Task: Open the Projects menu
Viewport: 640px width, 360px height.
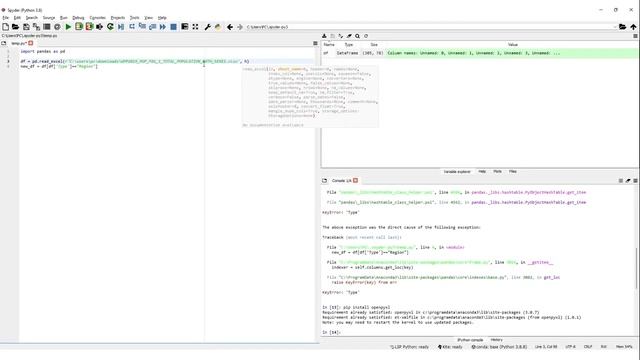Action: click(x=118, y=18)
